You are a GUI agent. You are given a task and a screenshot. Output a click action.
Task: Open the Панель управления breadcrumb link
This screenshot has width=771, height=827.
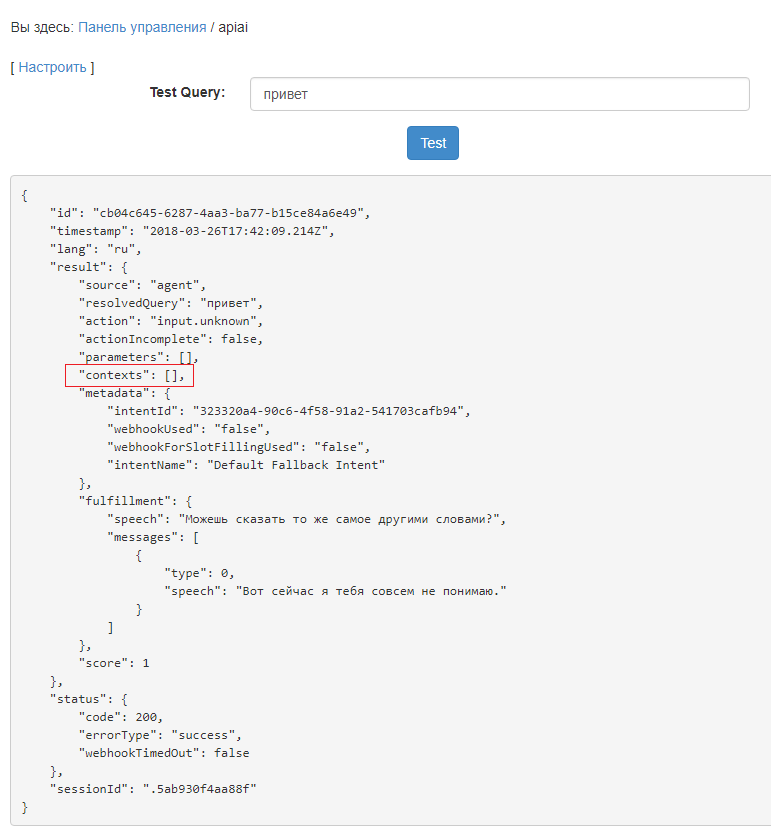(x=142, y=27)
